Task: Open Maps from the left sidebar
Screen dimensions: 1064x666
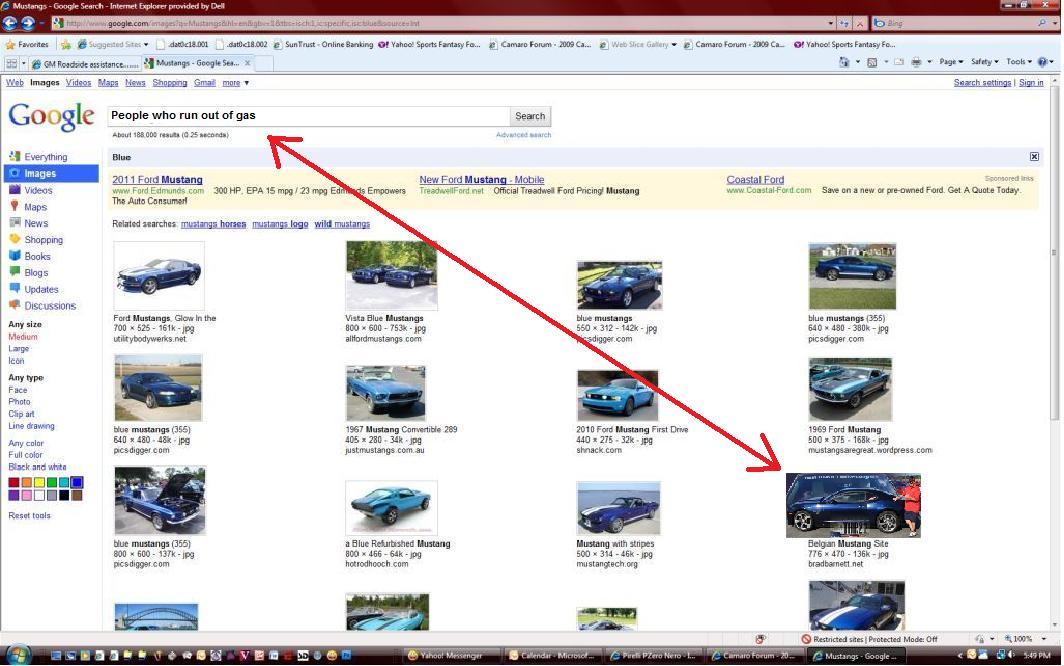Action: pyautogui.click(x=15, y=207)
